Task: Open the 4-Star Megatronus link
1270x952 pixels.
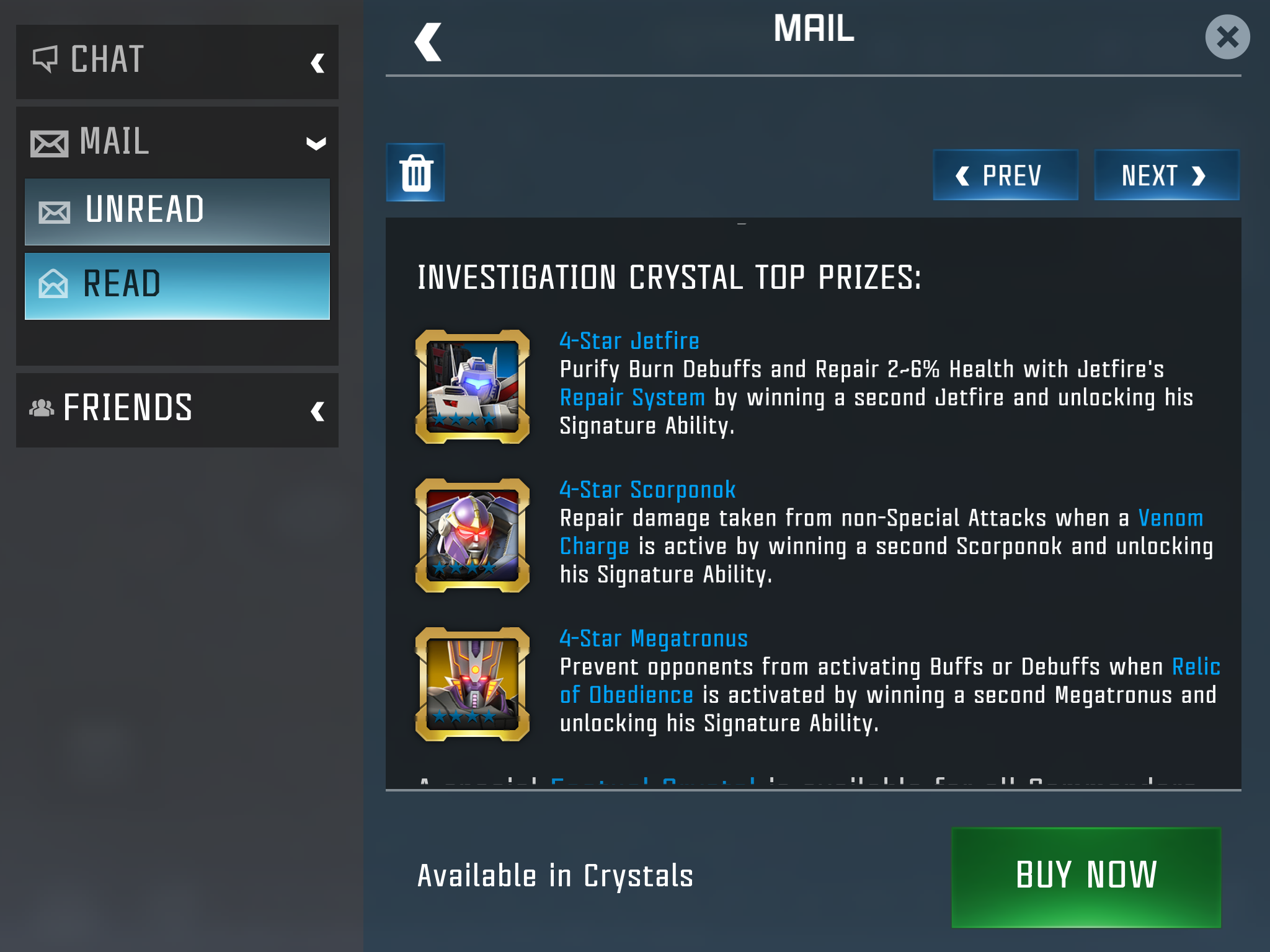Action: (654, 638)
